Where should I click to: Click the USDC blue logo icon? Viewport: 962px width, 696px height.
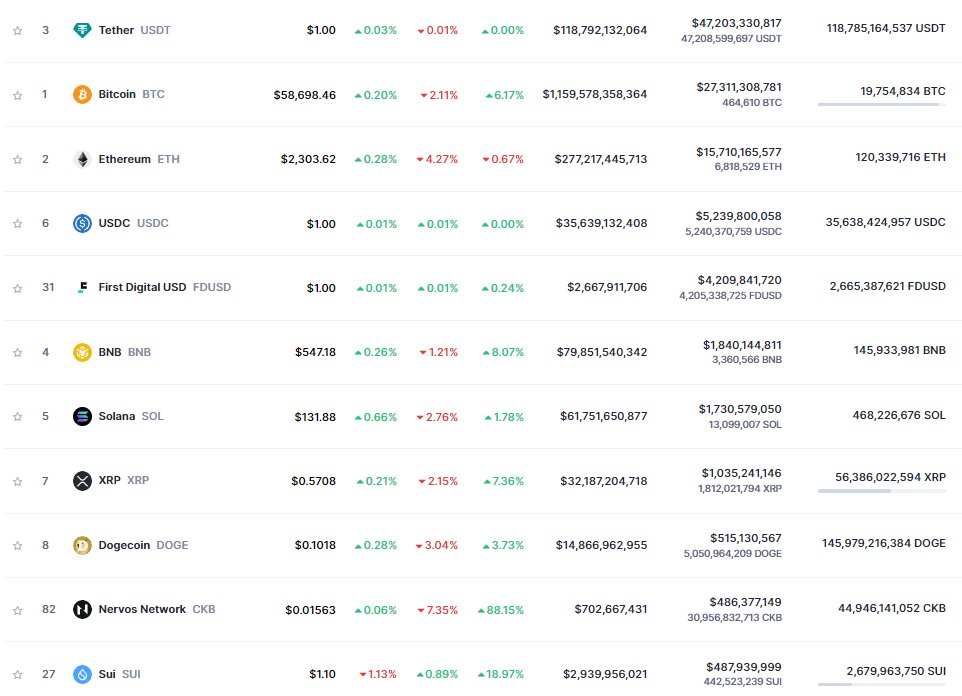(x=82, y=223)
